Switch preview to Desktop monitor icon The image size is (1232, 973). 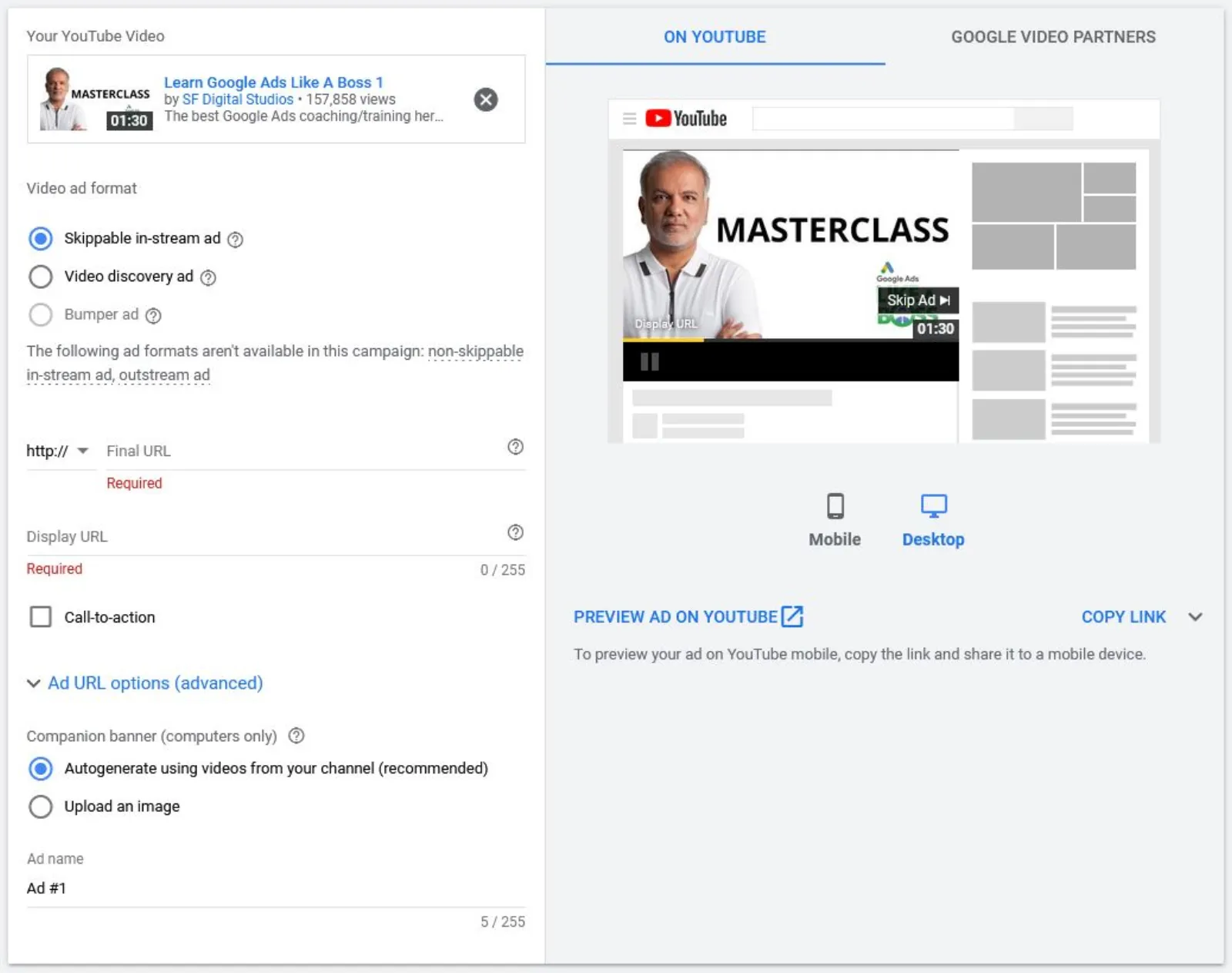coord(934,506)
